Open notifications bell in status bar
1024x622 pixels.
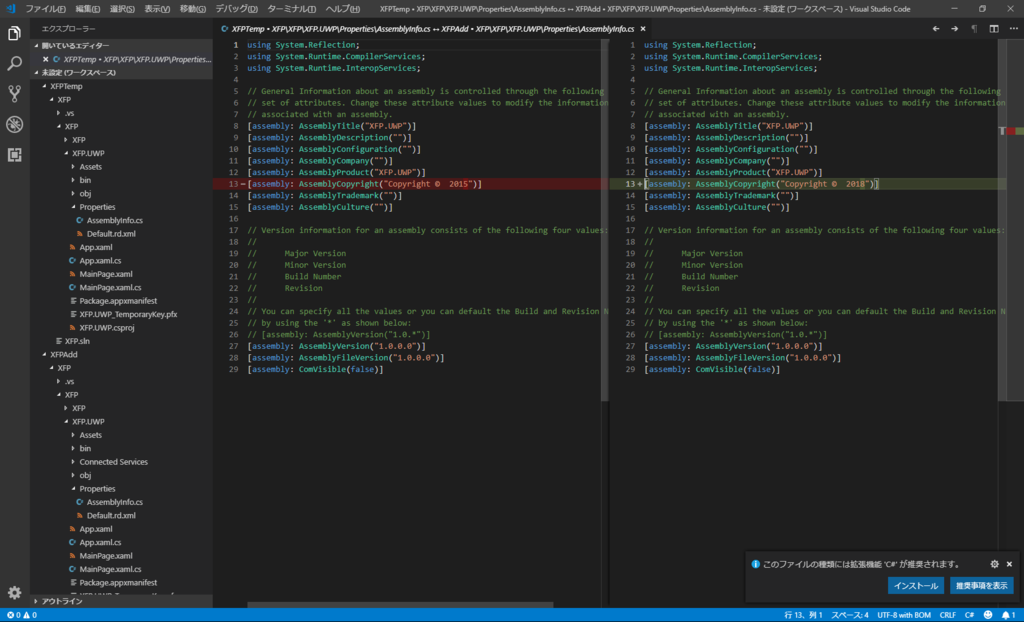(x=1008, y=615)
